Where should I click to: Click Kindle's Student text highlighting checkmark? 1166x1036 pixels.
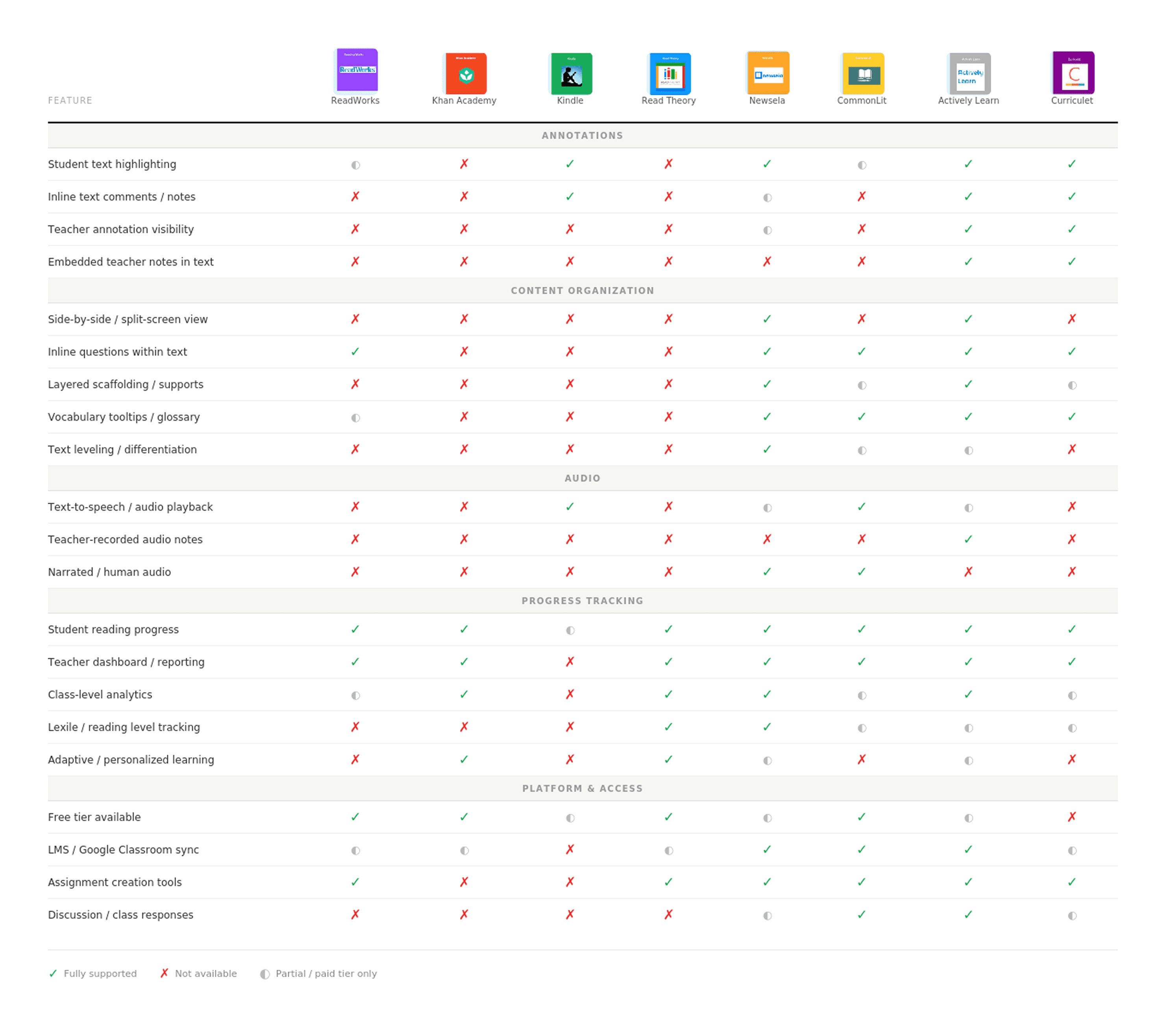(x=570, y=164)
